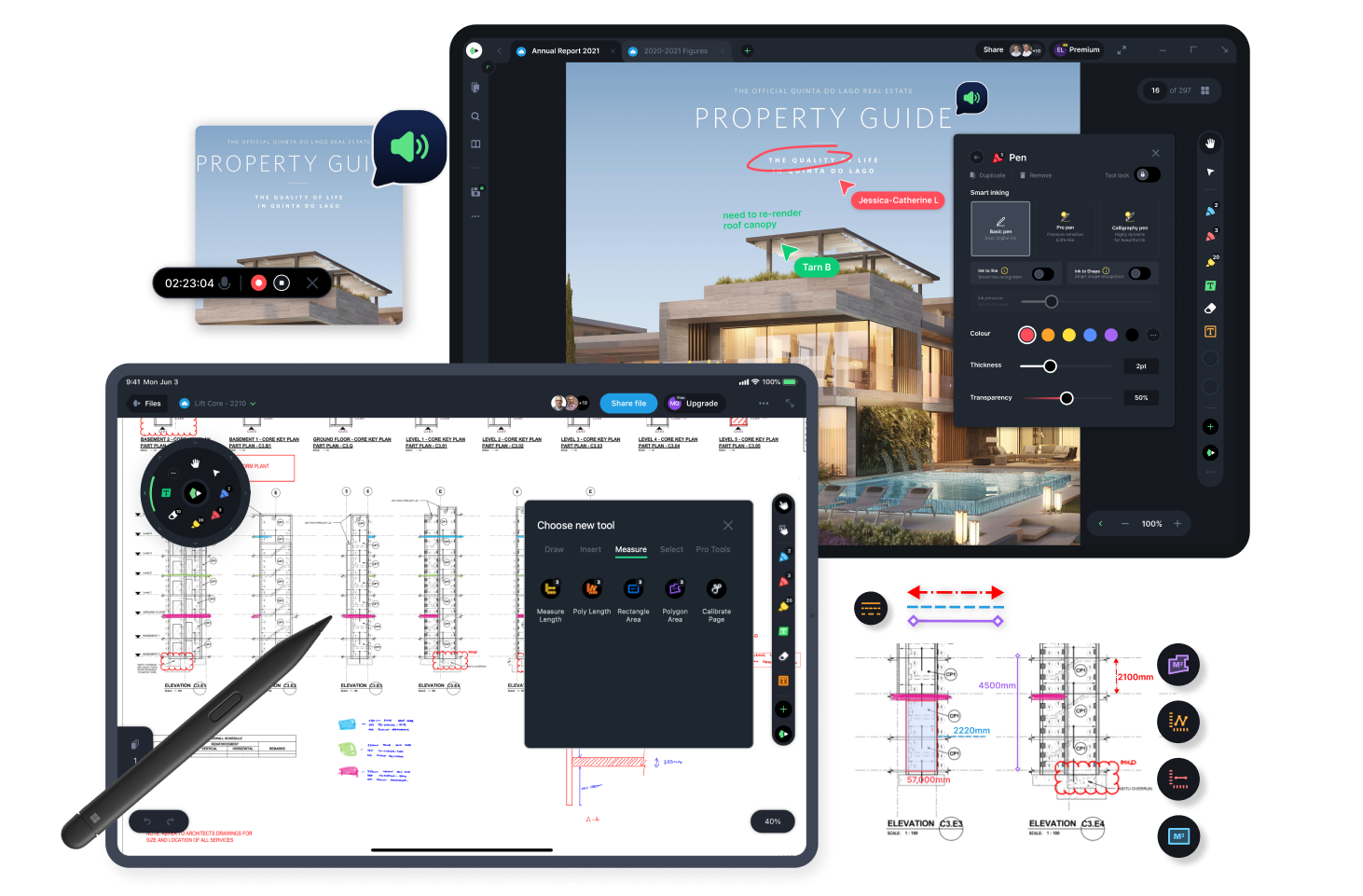Image resolution: width=1363 pixels, height=896 pixels.
Task: Tap the eraser in the radial menu
Action: click(174, 515)
